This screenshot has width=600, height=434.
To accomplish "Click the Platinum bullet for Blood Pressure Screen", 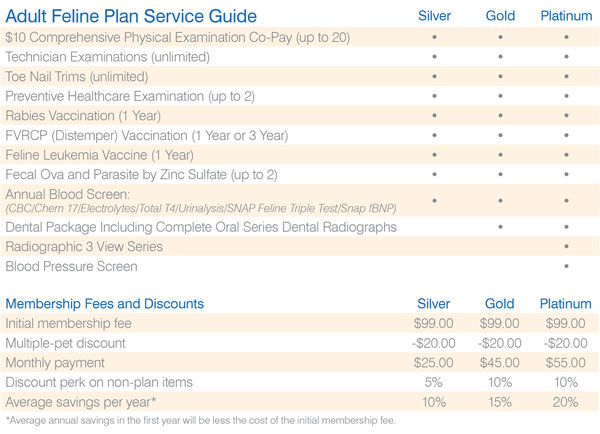I will click(566, 266).
